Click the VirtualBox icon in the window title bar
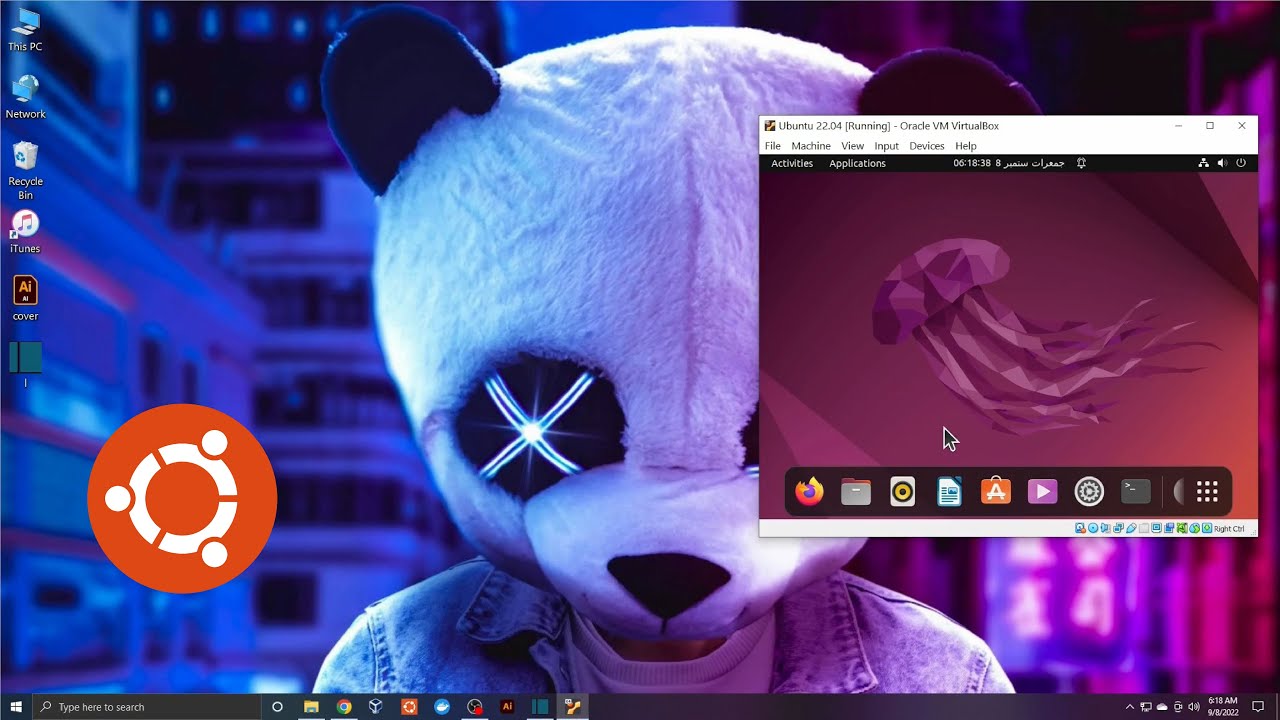Viewport: 1280px width, 720px height. (x=770, y=126)
